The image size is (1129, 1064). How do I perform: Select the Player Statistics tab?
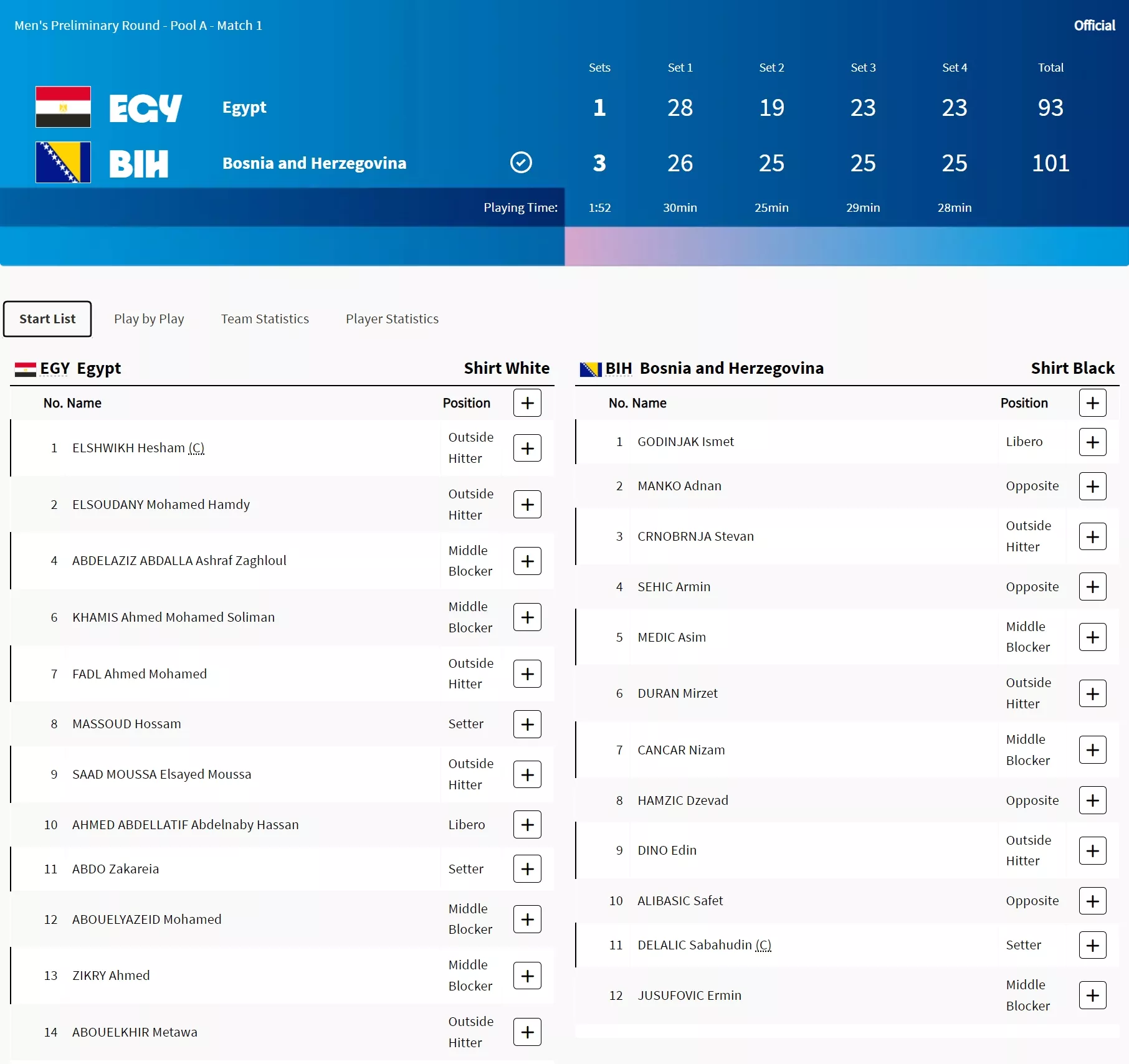coord(392,319)
